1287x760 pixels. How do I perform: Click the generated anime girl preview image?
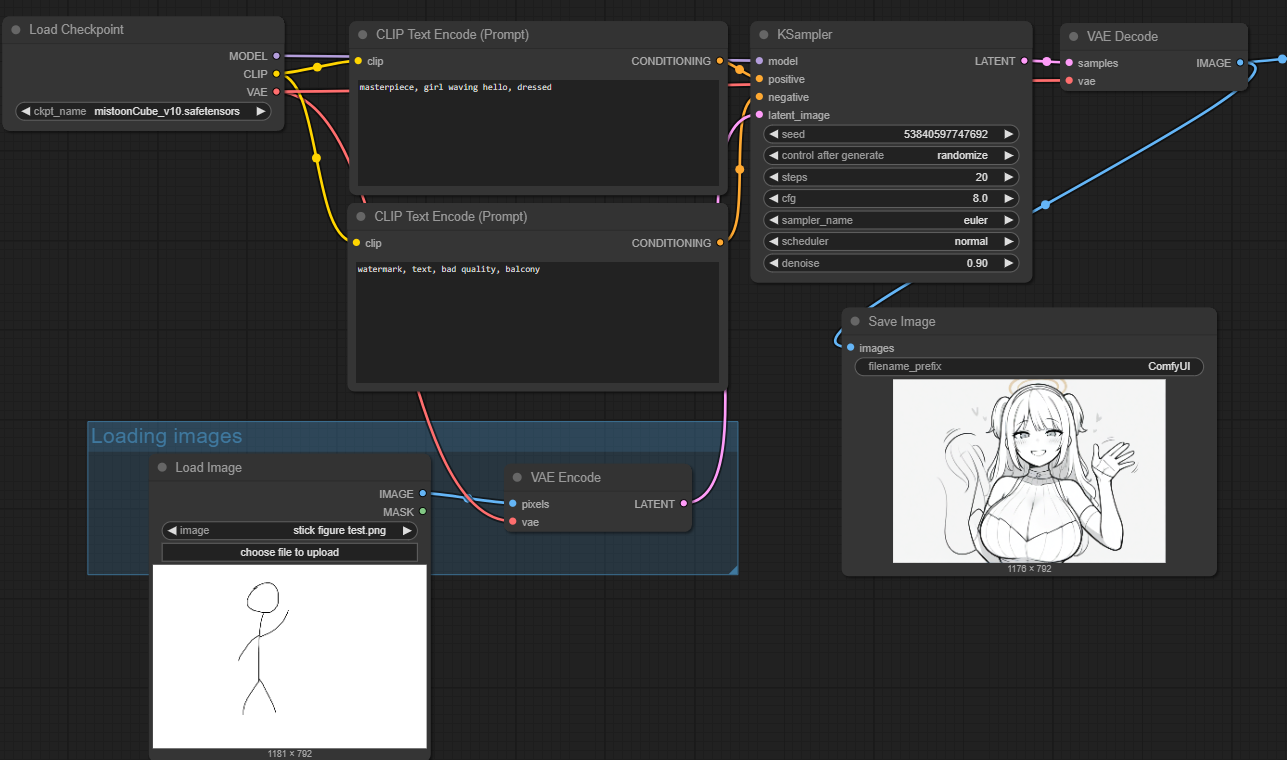1029,471
